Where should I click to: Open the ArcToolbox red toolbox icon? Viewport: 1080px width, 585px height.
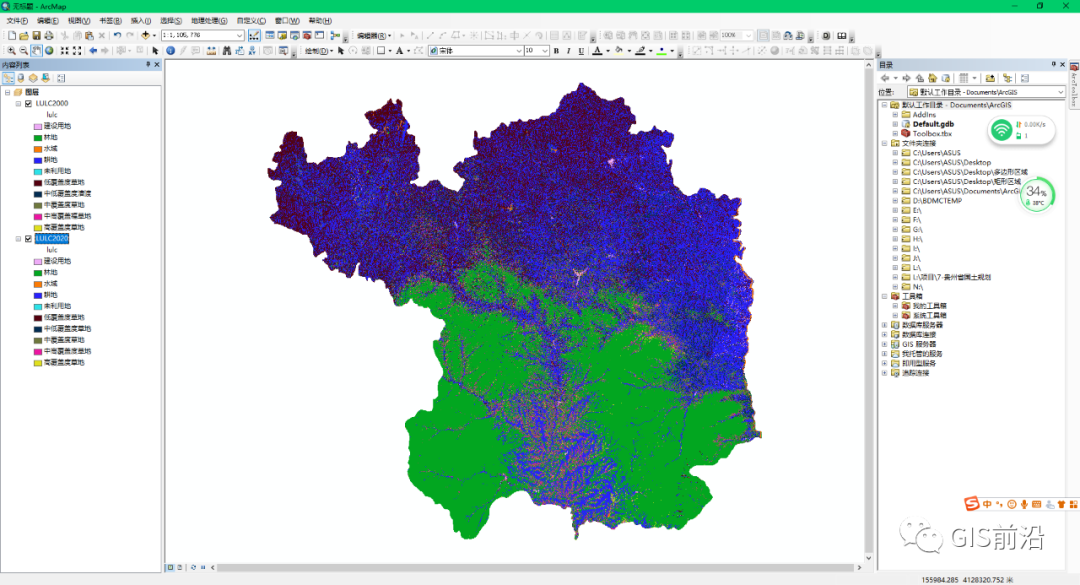coord(307,35)
